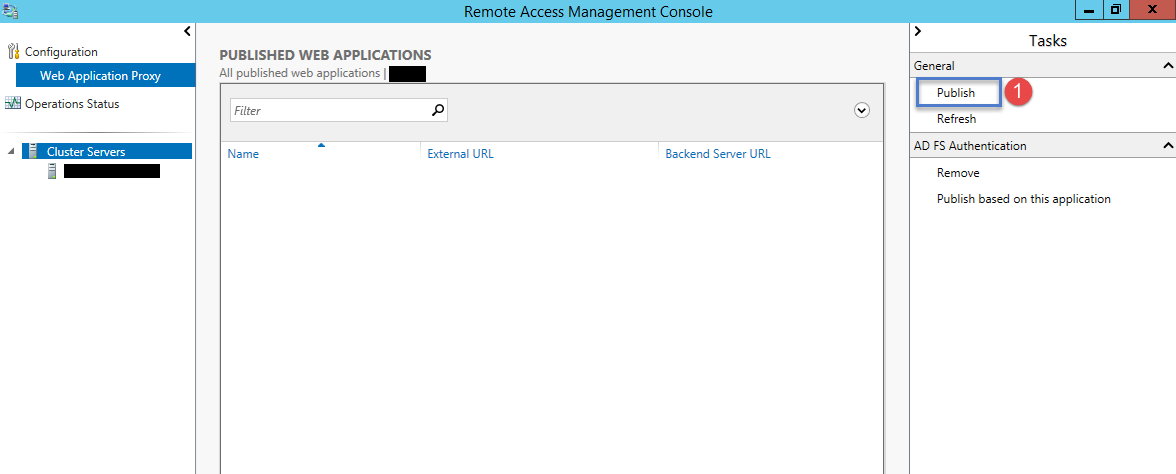This screenshot has height=474, width=1176.
Task: Click the Cluster Servers server icon
Action: pyautogui.click(x=34, y=152)
